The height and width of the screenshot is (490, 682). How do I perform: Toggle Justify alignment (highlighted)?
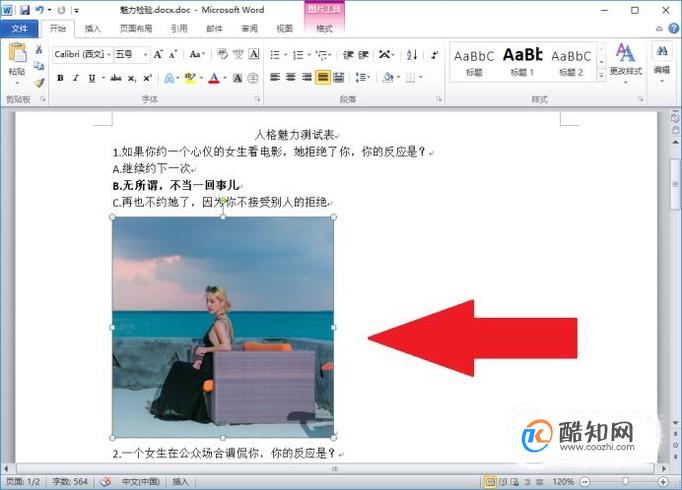[x=323, y=78]
